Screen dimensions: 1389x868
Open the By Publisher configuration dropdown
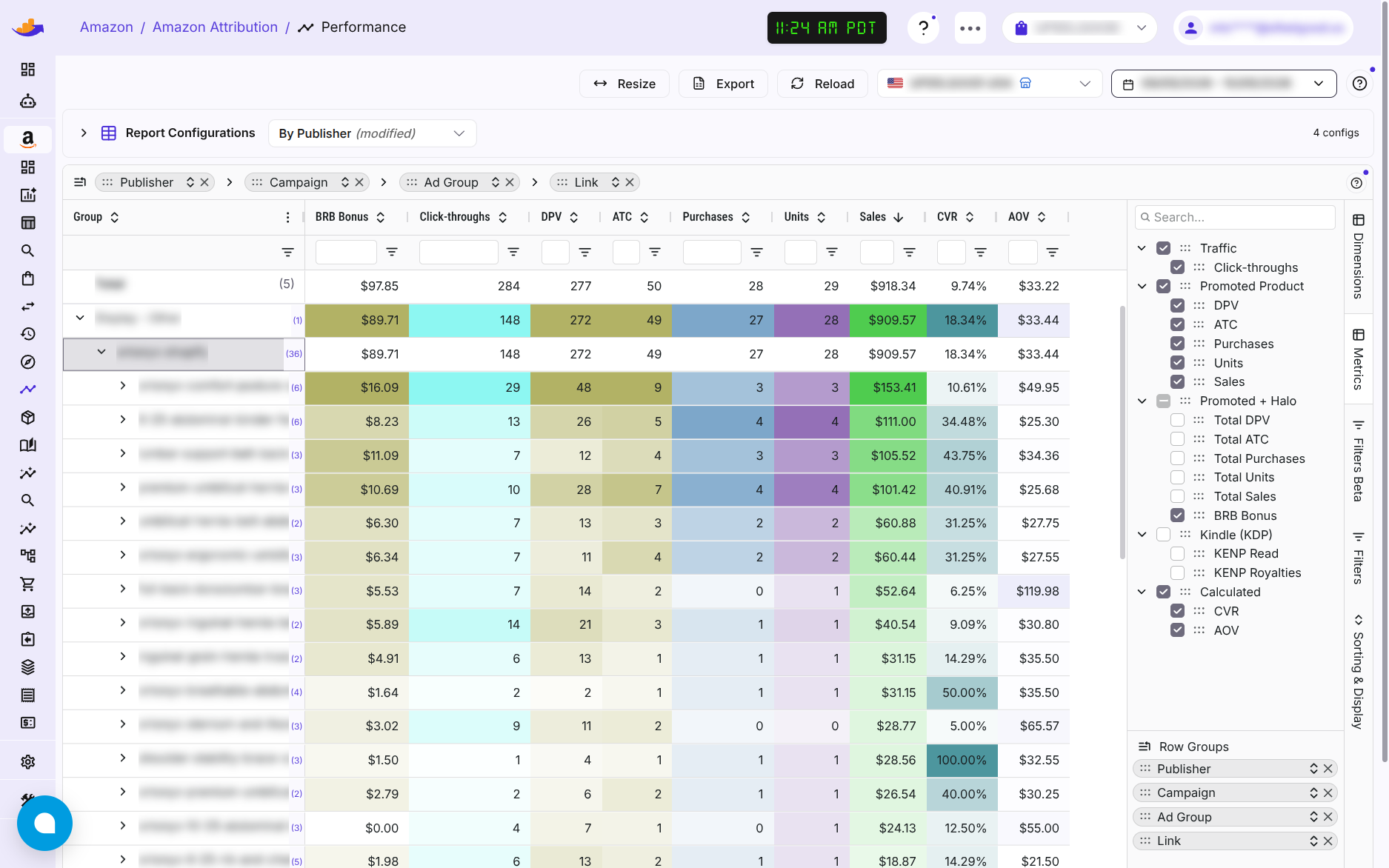[372, 133]
